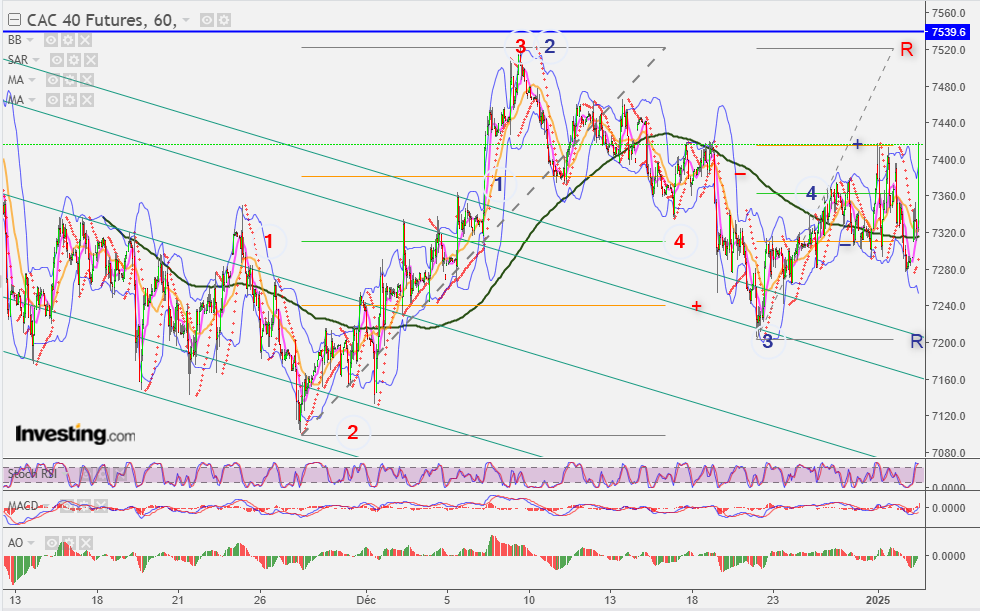
Task: Click the 2025 label on time axis
Action: [878, 601]
